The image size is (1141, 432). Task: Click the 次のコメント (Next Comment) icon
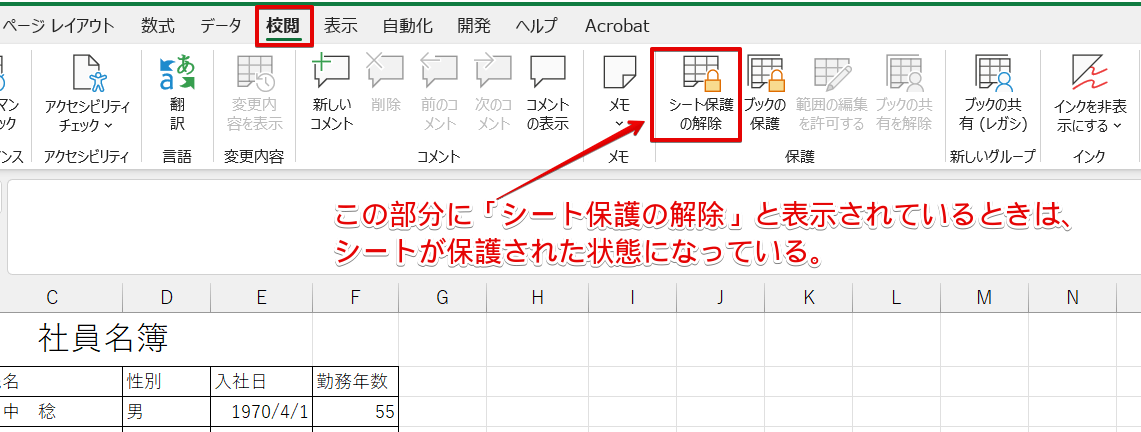tap(493, 93)
